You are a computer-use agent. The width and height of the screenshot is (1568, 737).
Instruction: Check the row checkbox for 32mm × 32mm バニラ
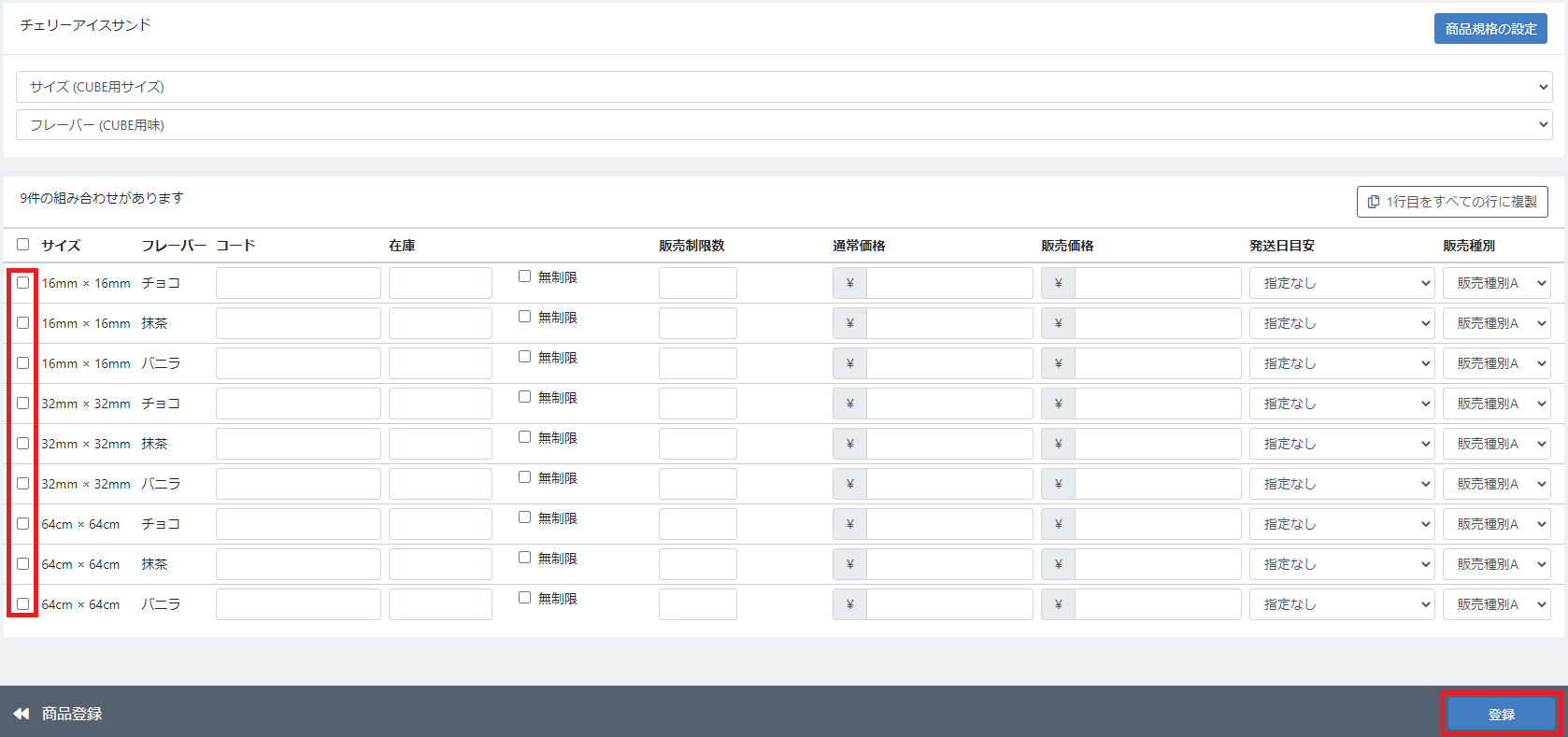[x=23, y=484]
